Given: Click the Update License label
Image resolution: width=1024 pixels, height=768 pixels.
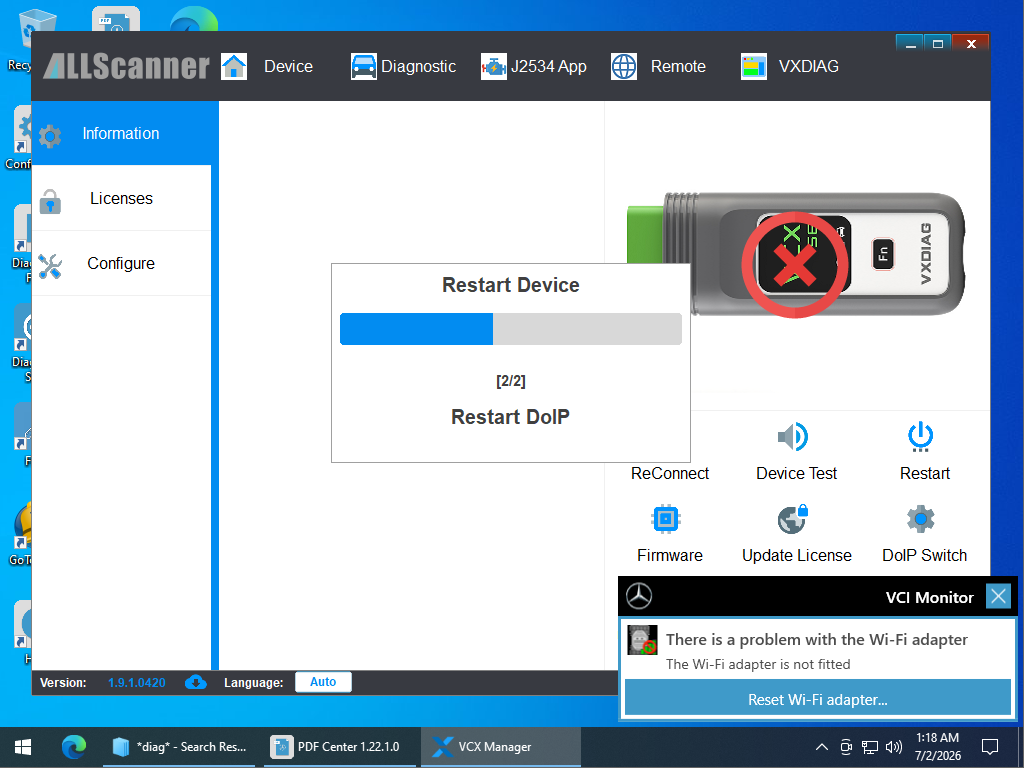Looking at the screenshot, I should coord(797,556).
